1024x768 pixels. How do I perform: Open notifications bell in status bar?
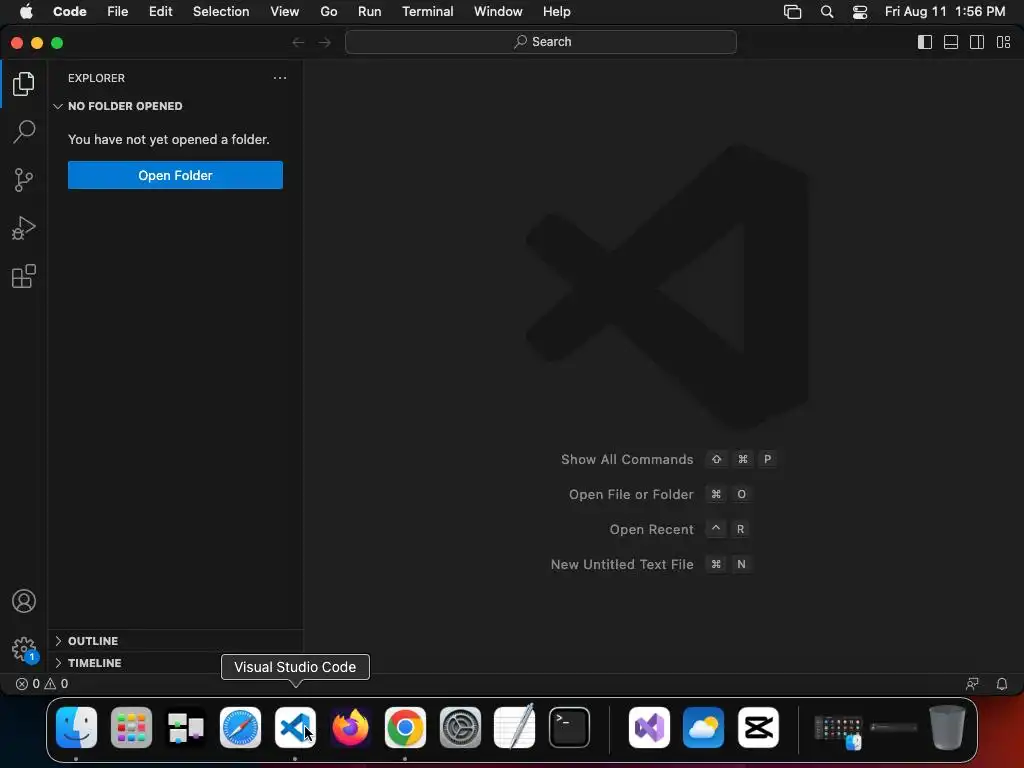[1002, 684]
